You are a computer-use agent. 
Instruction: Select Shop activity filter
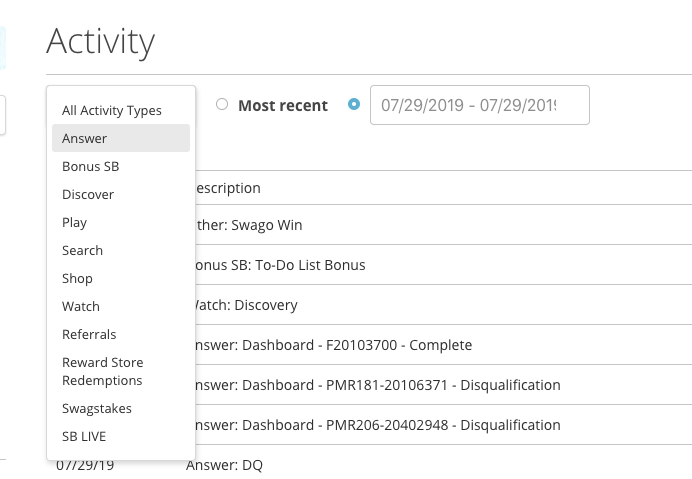77,278
